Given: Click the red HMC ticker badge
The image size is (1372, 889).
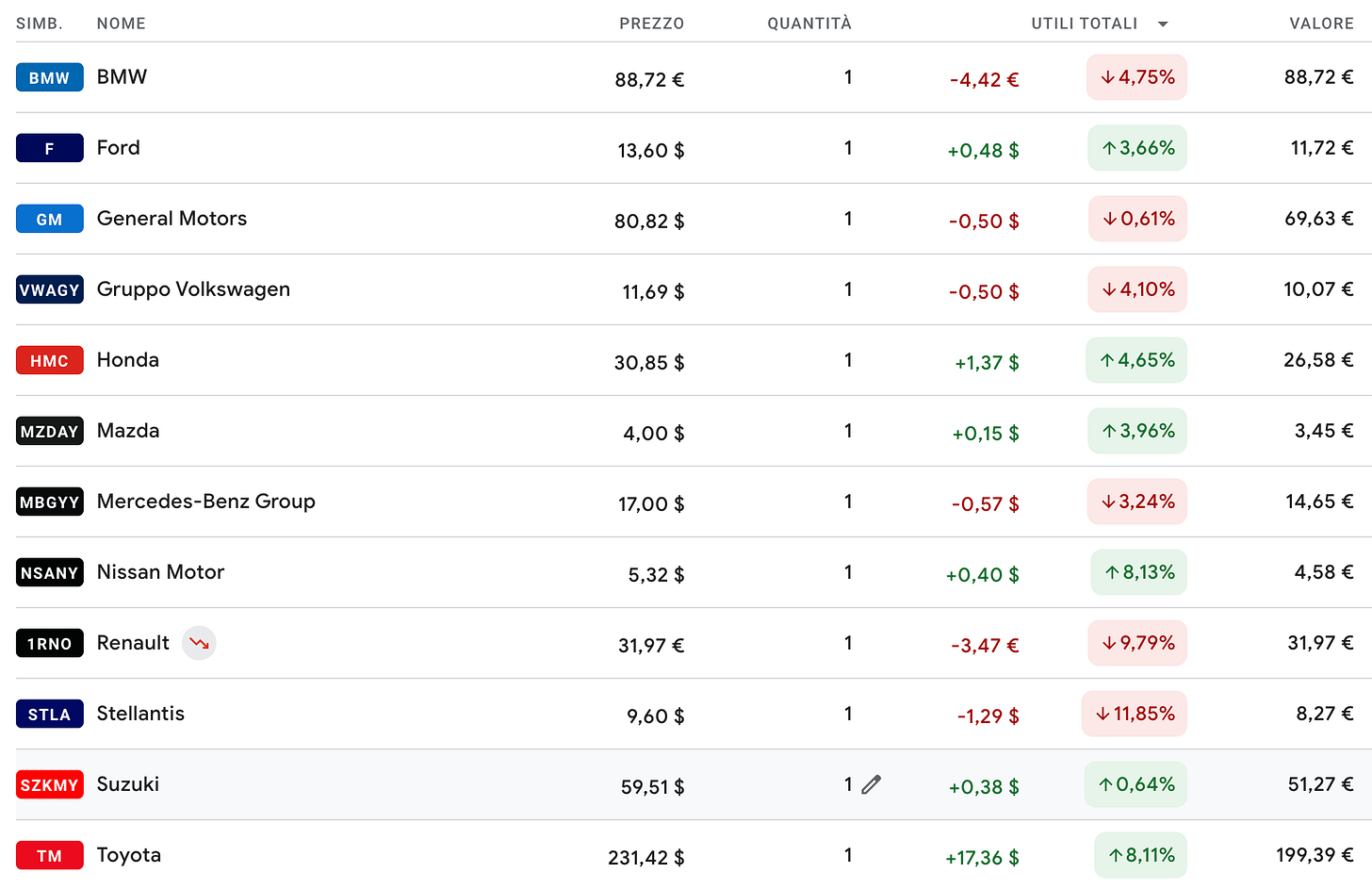Looking at the screenshot, I should coord(50,360).
